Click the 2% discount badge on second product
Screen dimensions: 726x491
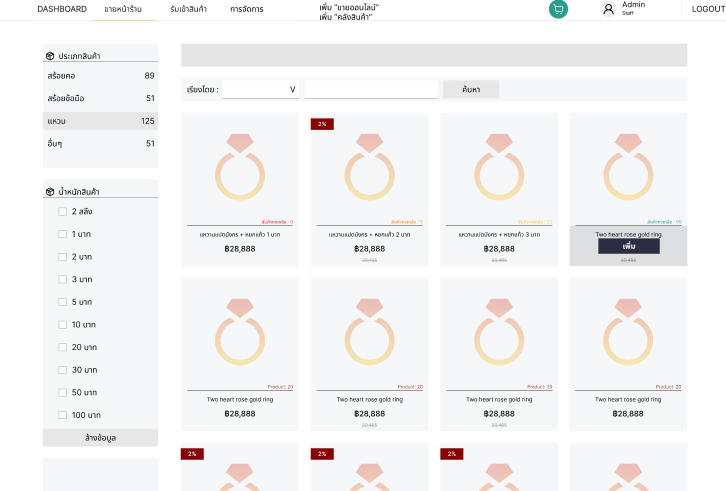coord(321,124)
